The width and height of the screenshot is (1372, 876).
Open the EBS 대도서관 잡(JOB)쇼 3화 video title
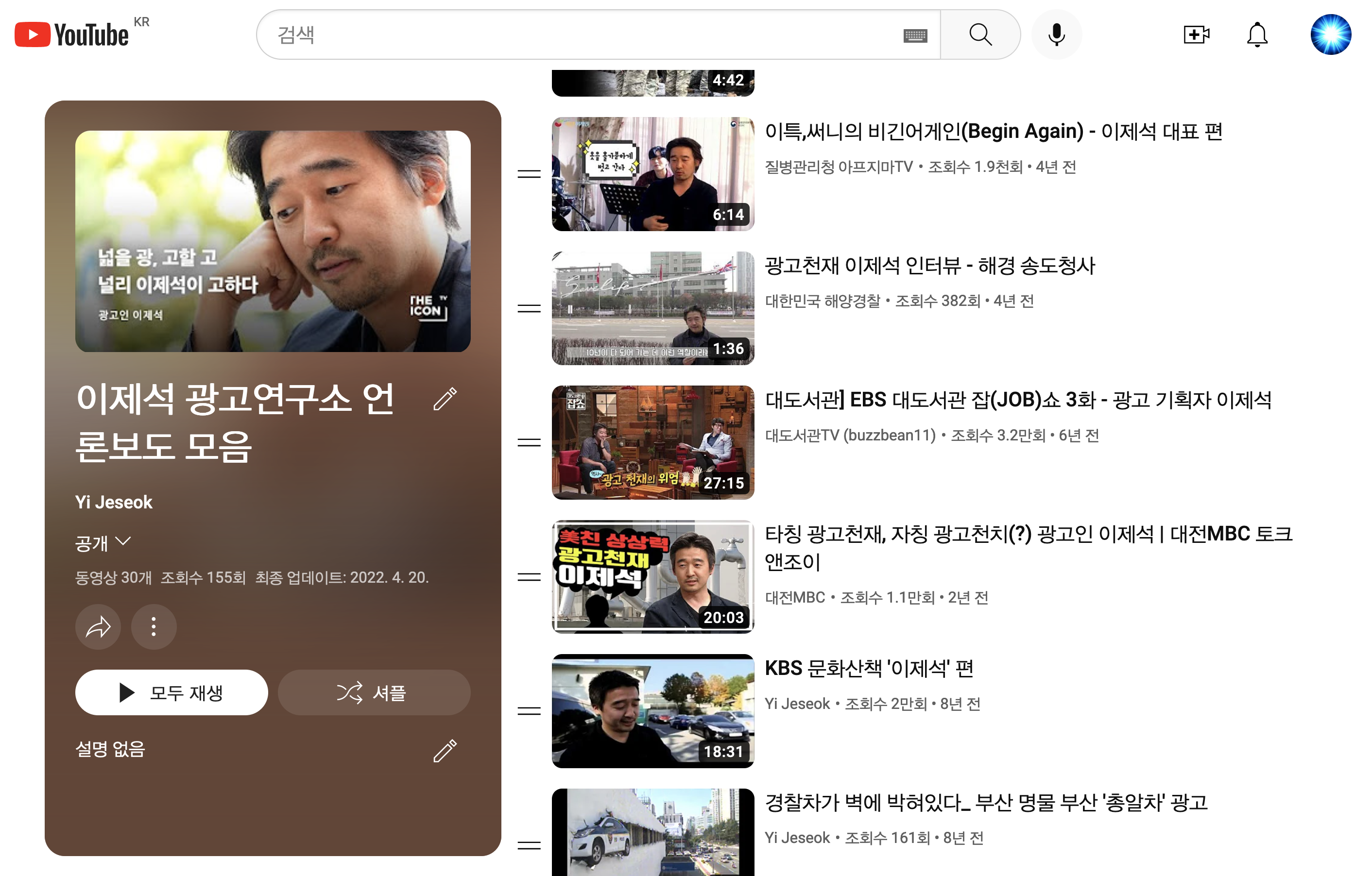tap(1018, 401)
